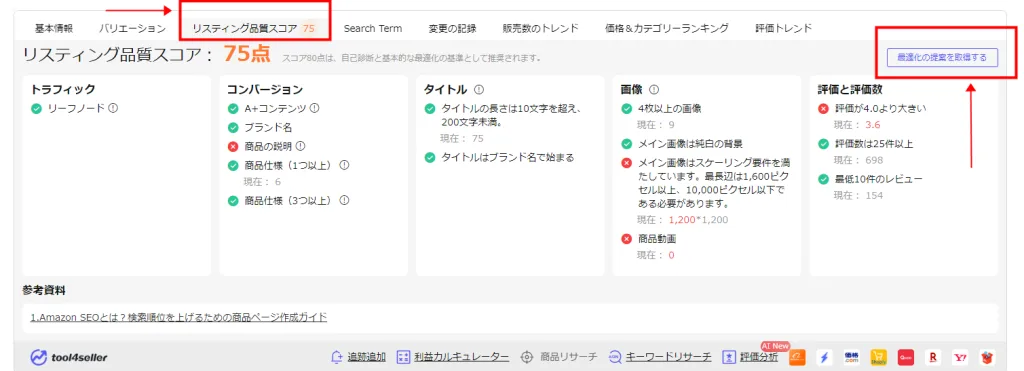Click the tool4seller logo

coord(69,357)
